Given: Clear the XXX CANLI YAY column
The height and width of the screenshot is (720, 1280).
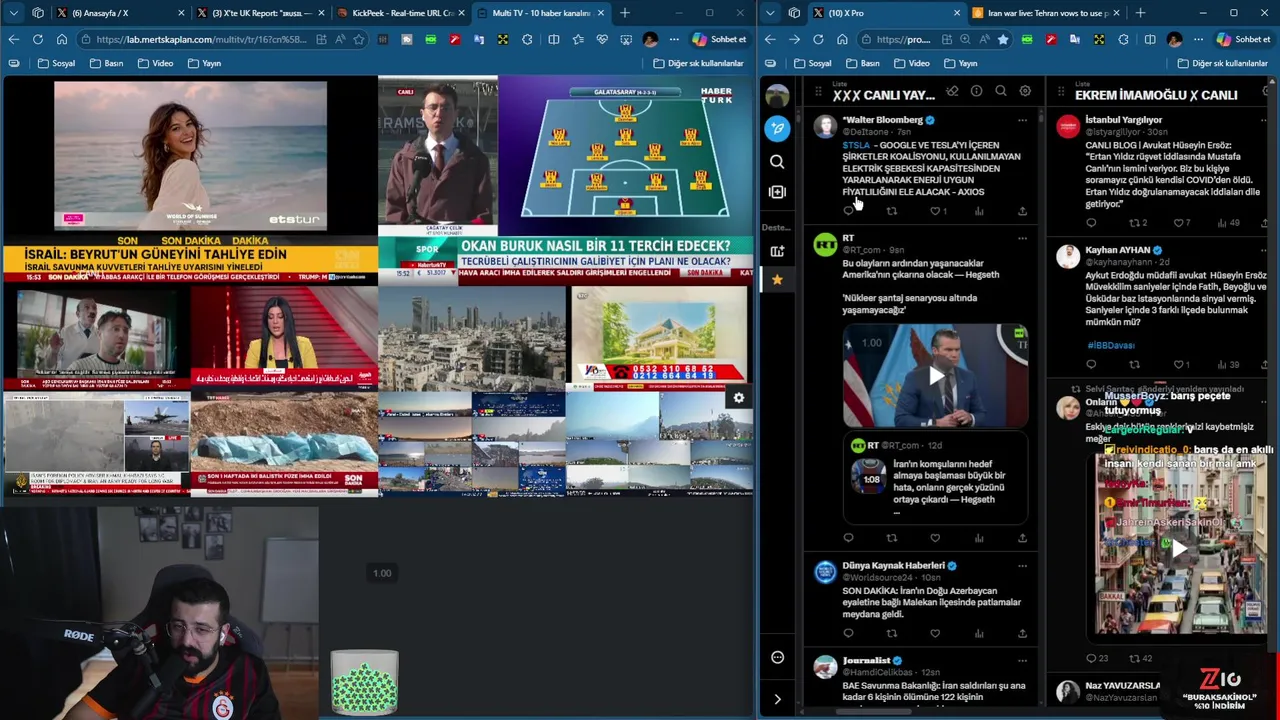Looking at the screenshot, I should [x=952, y=91].
